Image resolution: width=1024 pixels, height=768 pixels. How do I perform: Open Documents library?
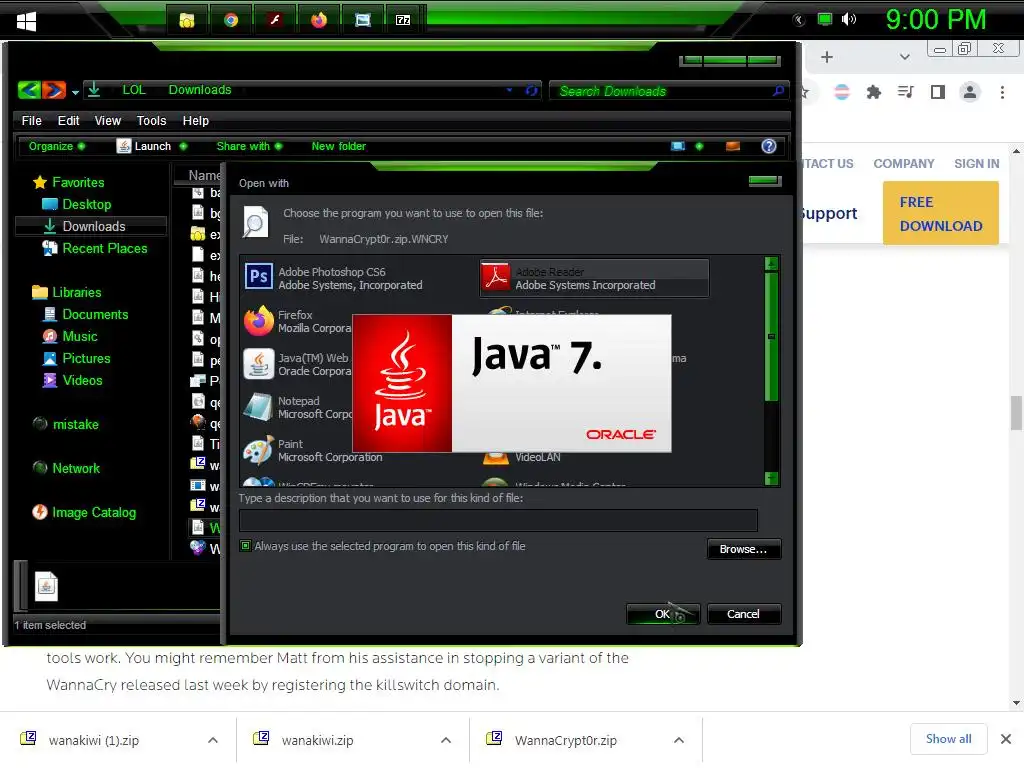86,315
